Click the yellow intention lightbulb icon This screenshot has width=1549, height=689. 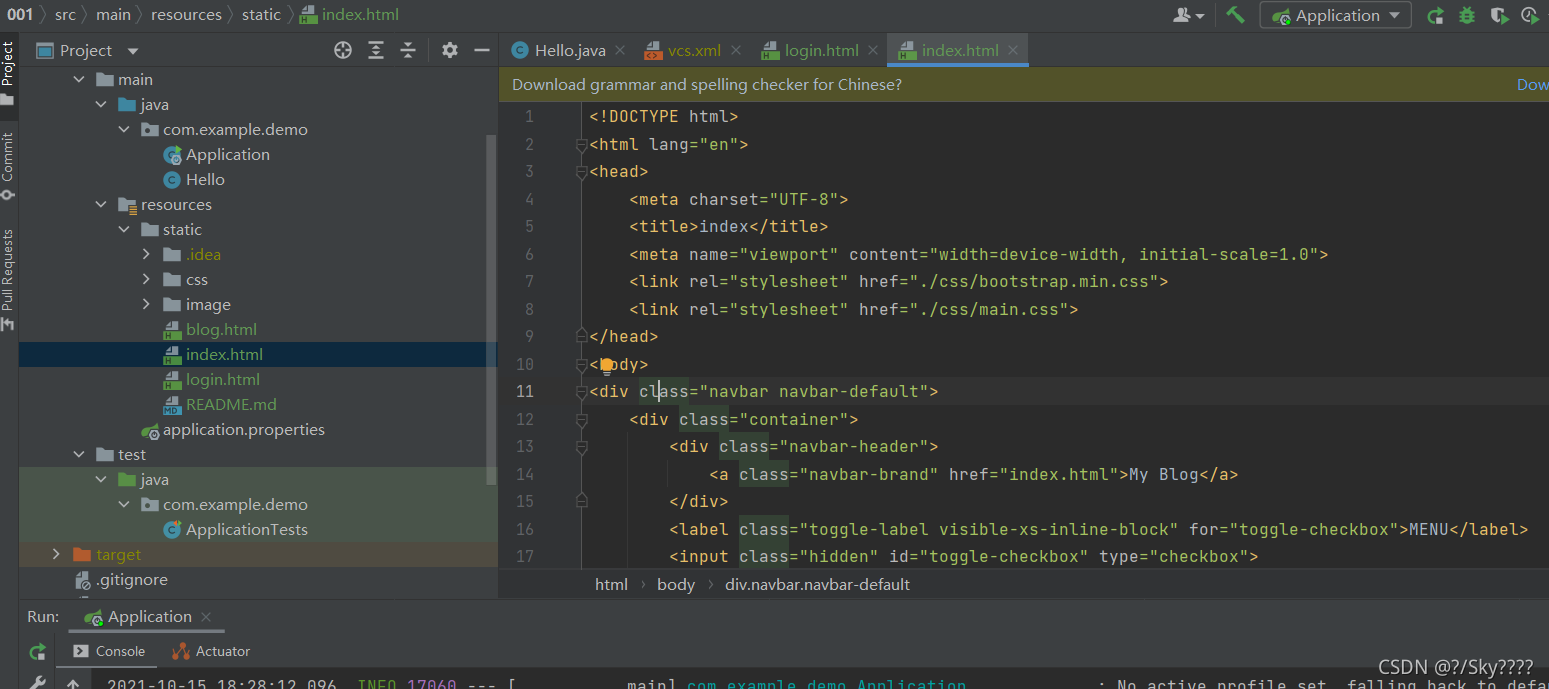coord(606,365)
